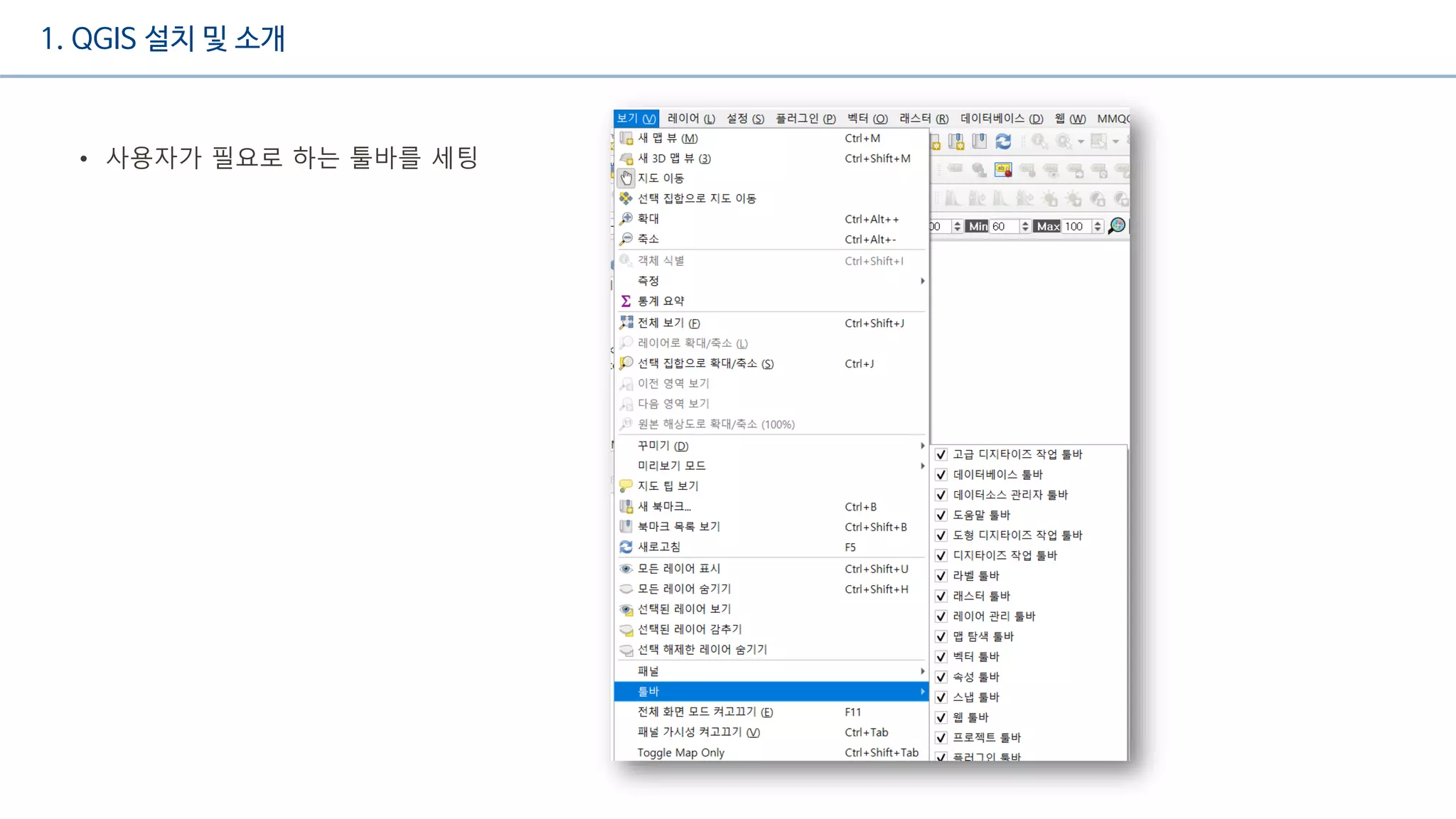Open the 웹 menu
The height and width of the screenshot is (819, 1456).
click(1070, 118)
